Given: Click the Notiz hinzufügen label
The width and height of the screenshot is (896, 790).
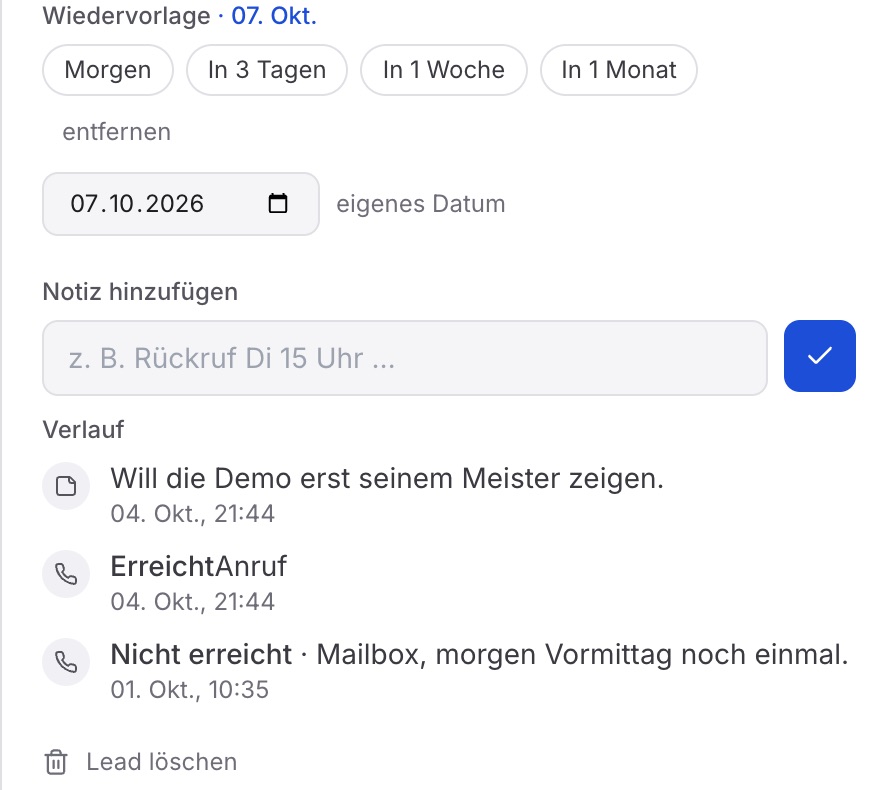Looking at the screenshot, I should tap(140, 292).
